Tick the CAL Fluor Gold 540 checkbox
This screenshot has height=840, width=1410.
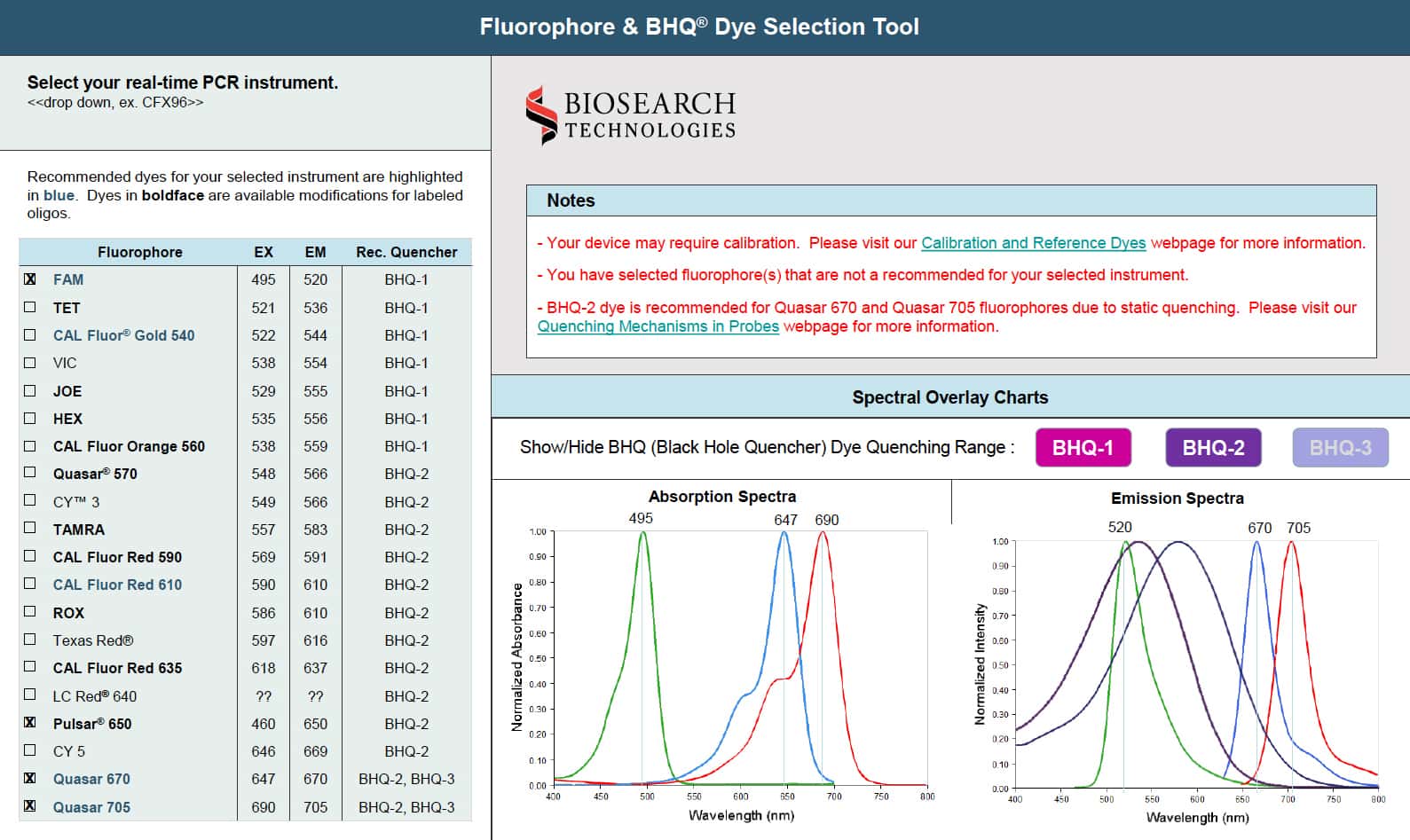pyautogui.click(x=30, y=335)
